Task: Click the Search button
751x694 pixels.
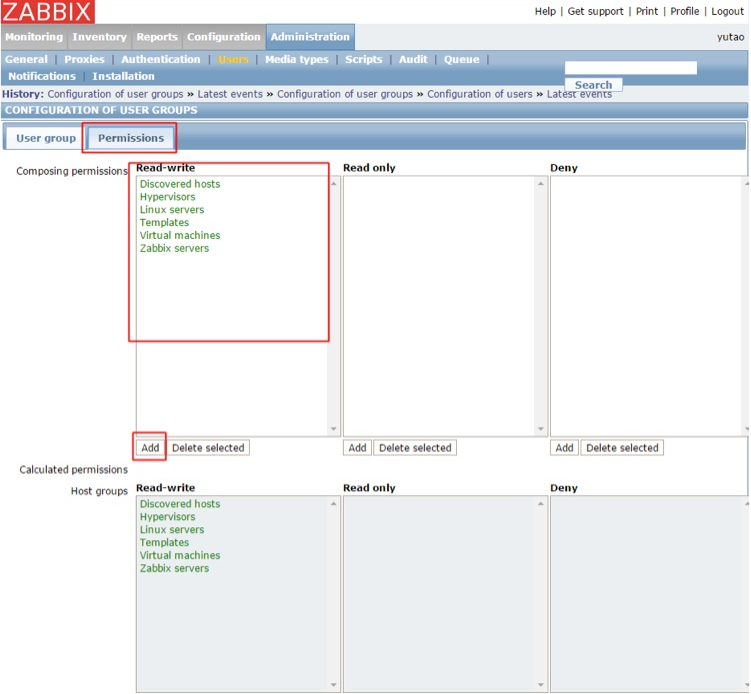Action: (593, 85)
